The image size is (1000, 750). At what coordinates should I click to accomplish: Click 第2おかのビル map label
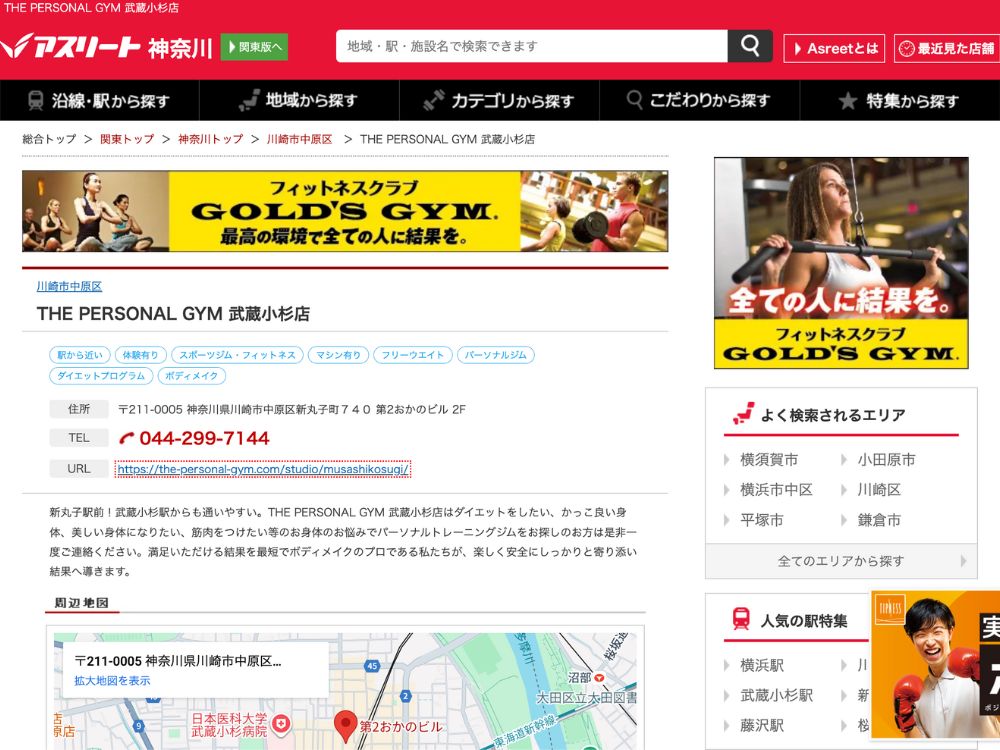401,726
